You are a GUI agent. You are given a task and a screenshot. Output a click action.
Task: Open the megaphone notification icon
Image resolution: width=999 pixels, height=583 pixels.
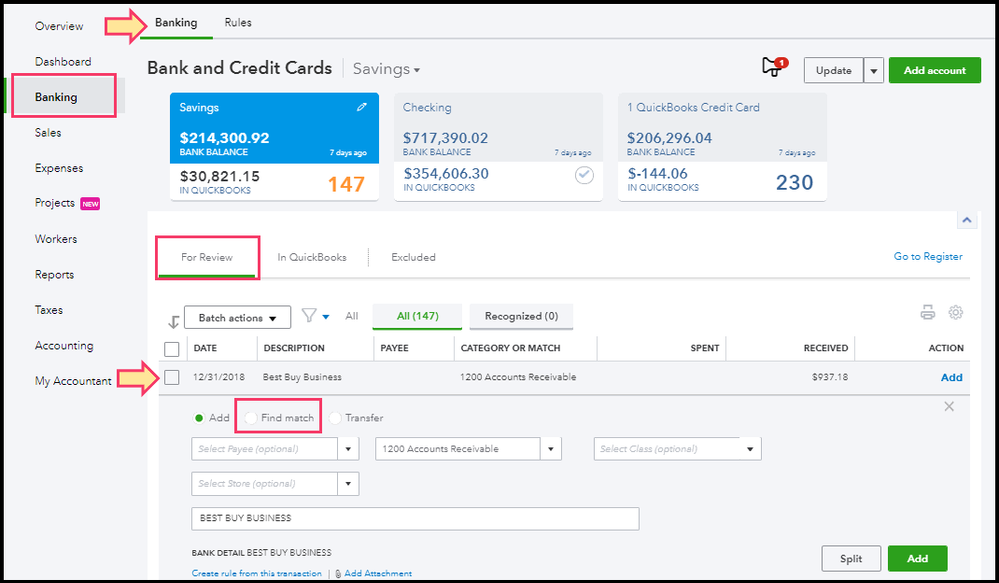(x=774, y=66)
